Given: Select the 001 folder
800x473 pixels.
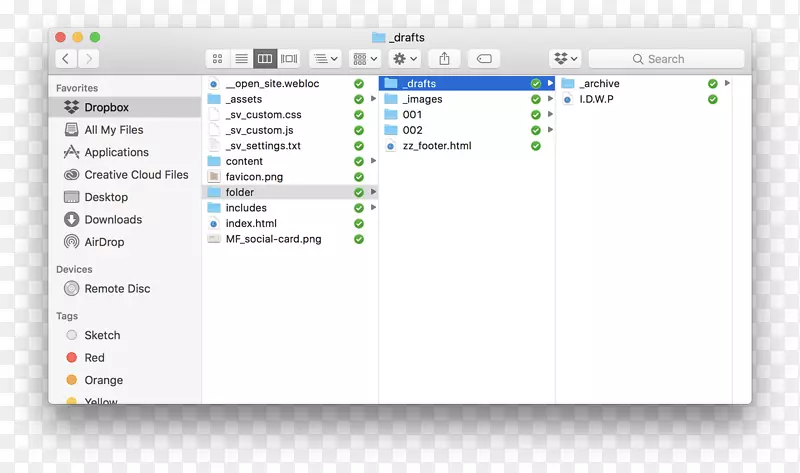Looking at the screenshot, I should [x=467, y=115].
